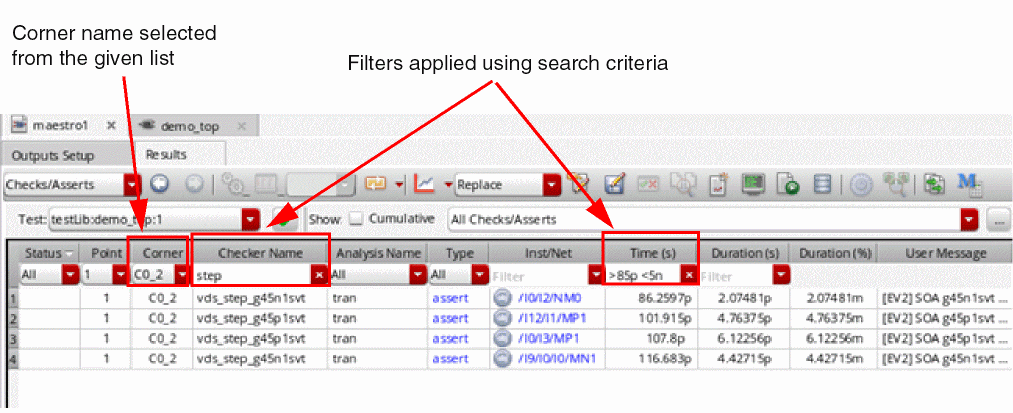The width and height of the screenshot is (1013, 413).
Task: Open dropdown arrow beside orange plot icon
Action: (399, 185)
